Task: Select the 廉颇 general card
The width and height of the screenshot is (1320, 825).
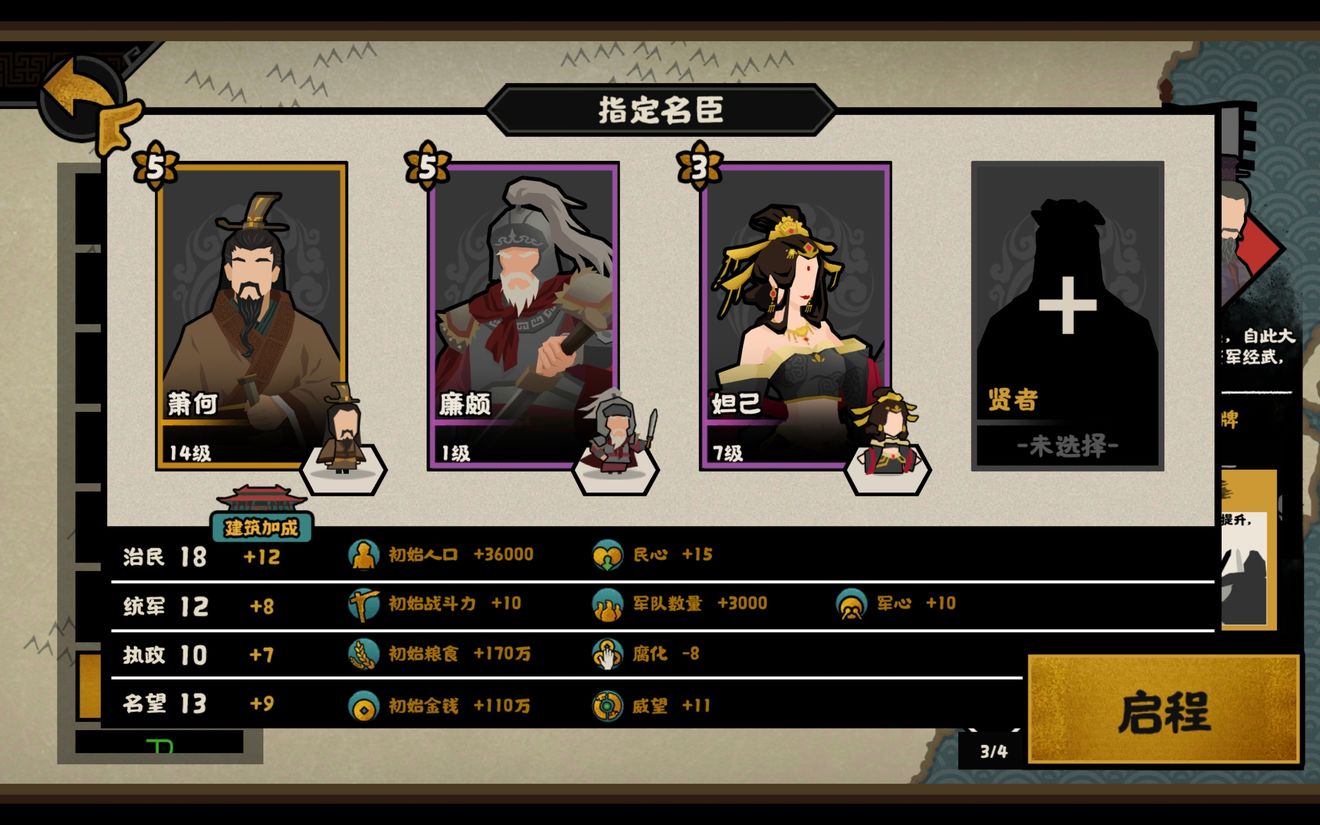Action: pyautogui.click(x=523, y=316)
